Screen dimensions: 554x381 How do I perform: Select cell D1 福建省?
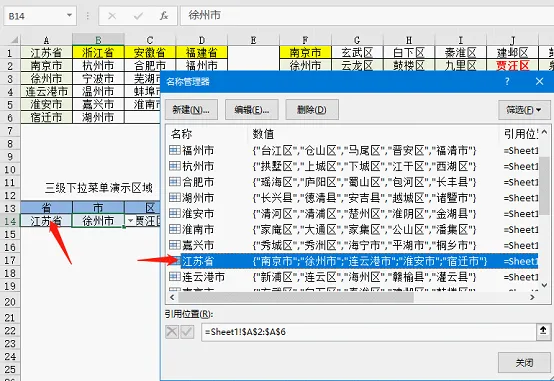point(201,52)
